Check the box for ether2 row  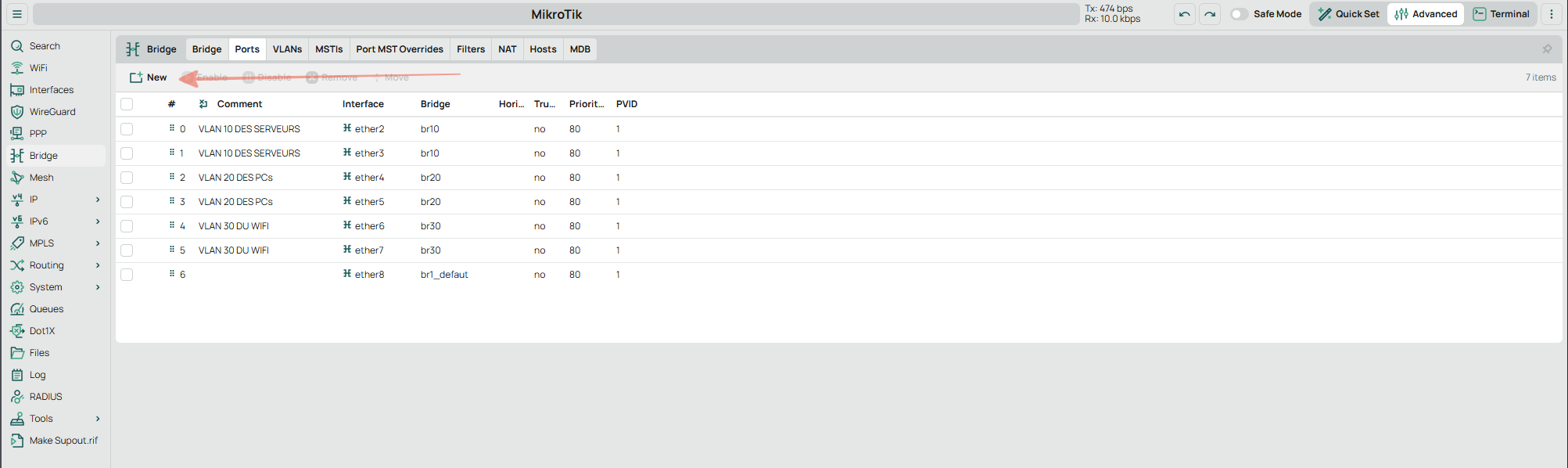point(127,129)
